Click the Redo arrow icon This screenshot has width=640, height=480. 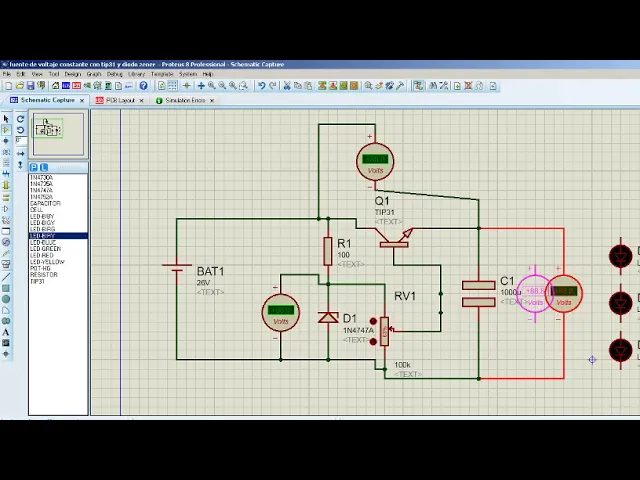[x=273, y=86]
